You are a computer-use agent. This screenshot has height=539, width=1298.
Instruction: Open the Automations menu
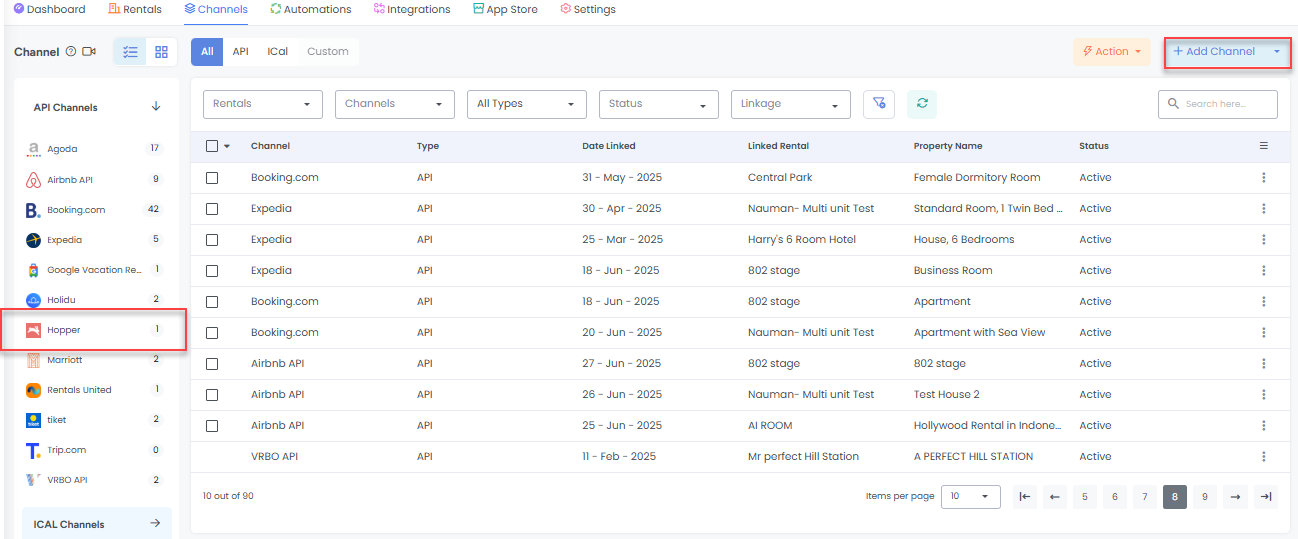click(x=311, y=10)
